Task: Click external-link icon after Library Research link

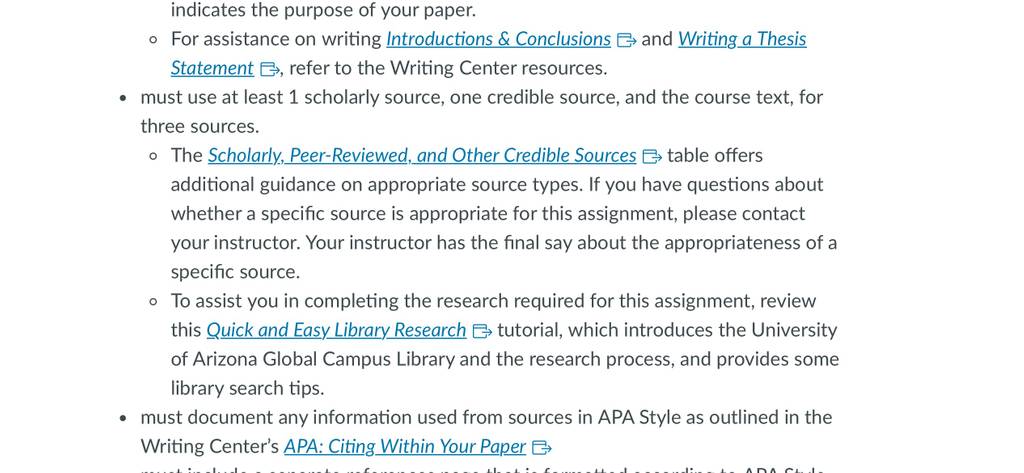Action: pos(482,331)
